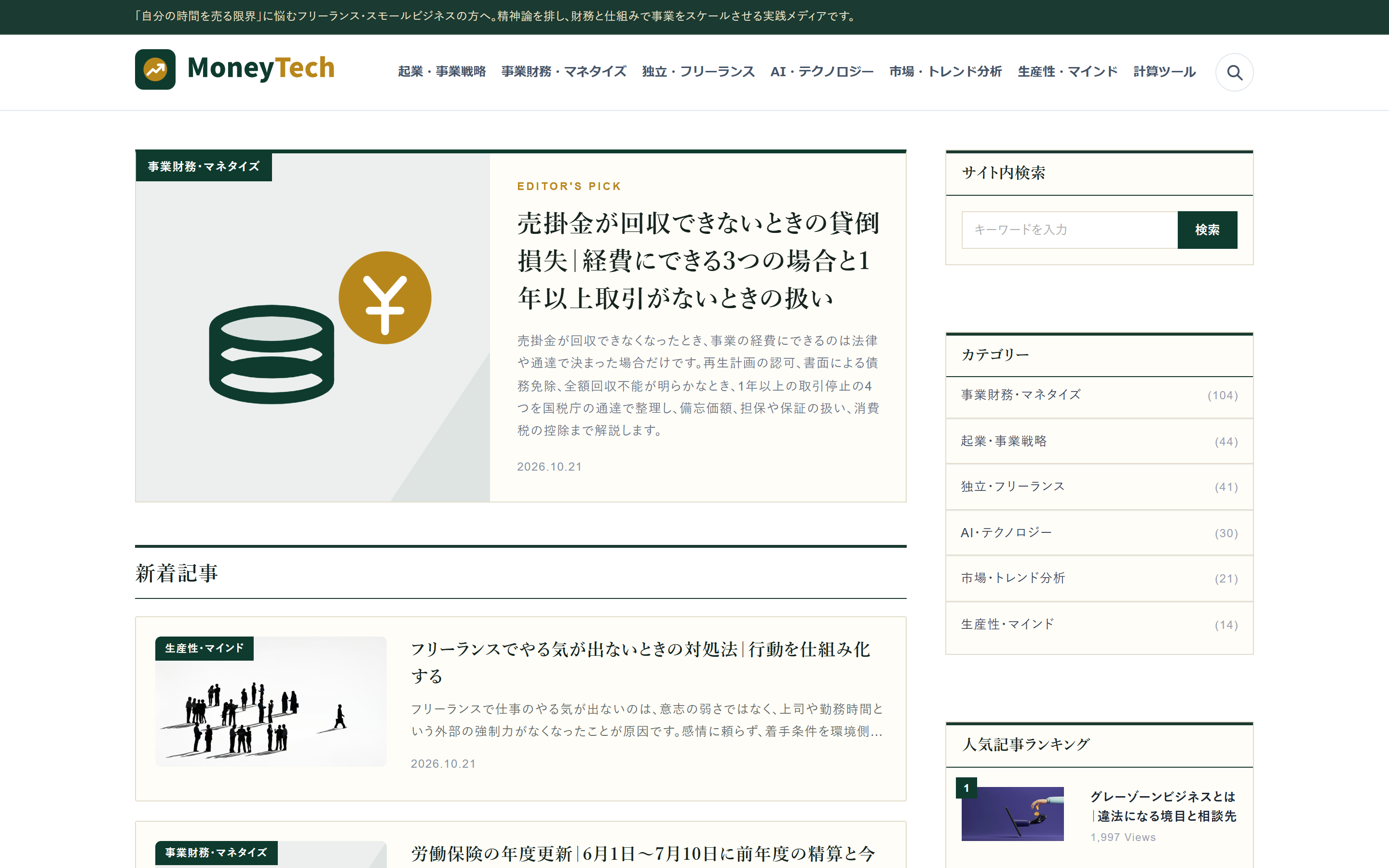Click the MoneyTech logo icon
1389x868 pixels.
(x=155, y=69)
